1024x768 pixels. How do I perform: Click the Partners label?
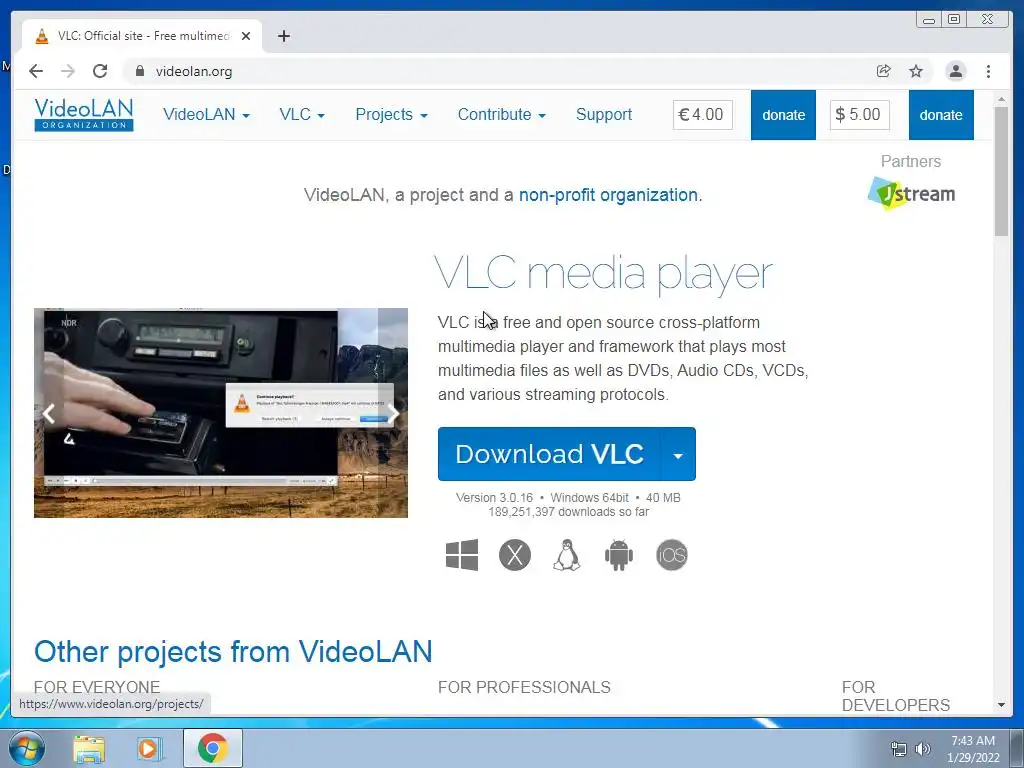pyautogui.click(x=911, y=161)
